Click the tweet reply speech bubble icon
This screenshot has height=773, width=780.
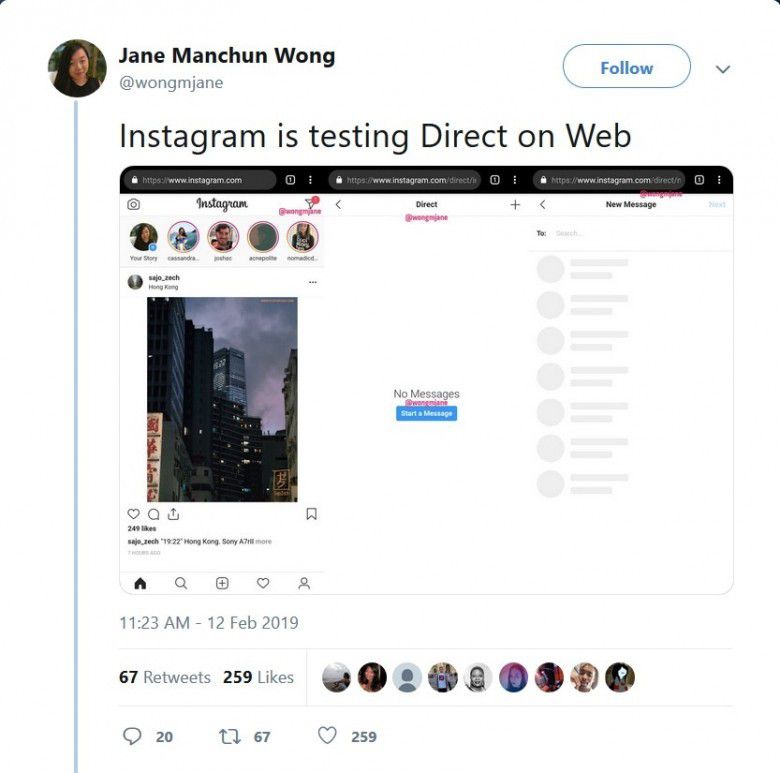(x=132, y=736)
